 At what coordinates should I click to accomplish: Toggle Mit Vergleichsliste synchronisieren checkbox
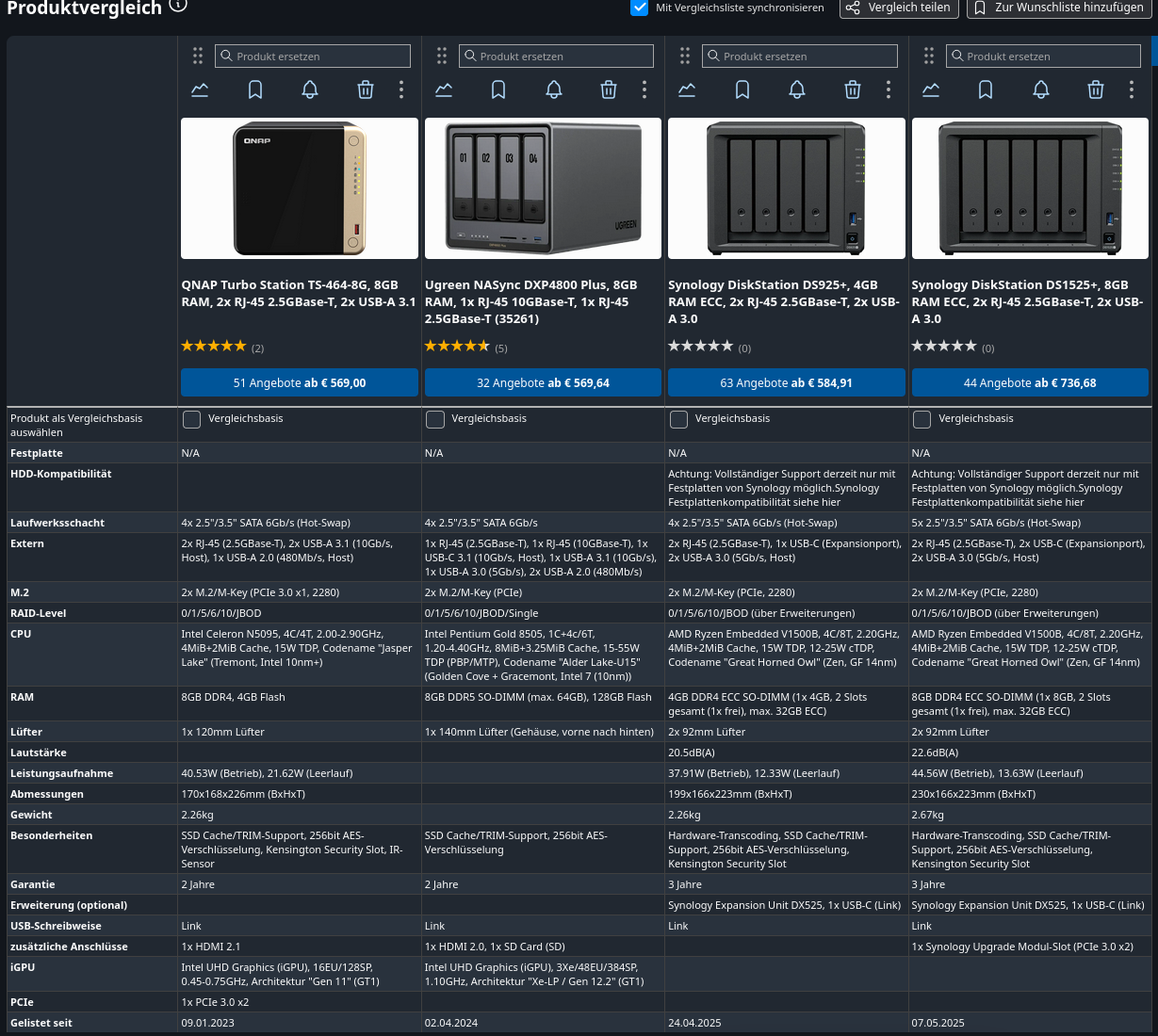pyautogui.click(x=640, y=8)
